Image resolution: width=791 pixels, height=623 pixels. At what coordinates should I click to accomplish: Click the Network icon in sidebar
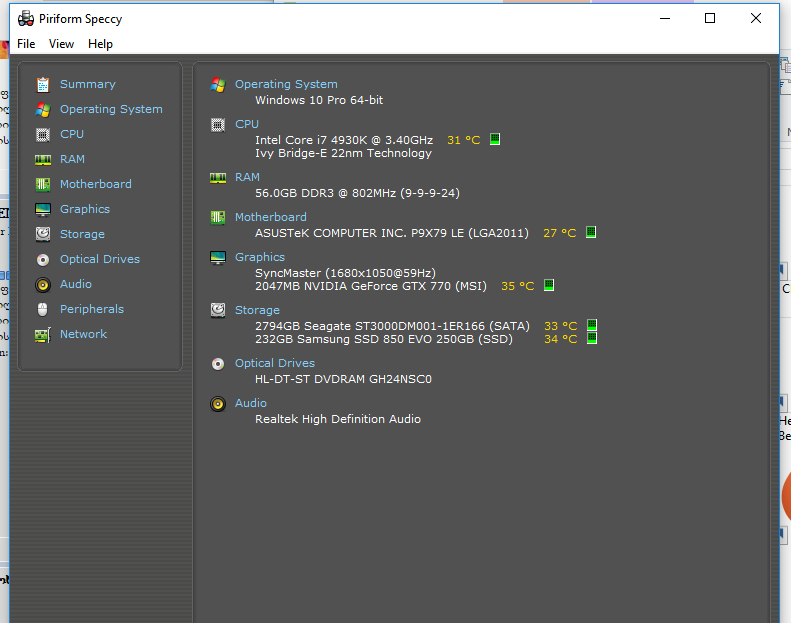(43, 335)
